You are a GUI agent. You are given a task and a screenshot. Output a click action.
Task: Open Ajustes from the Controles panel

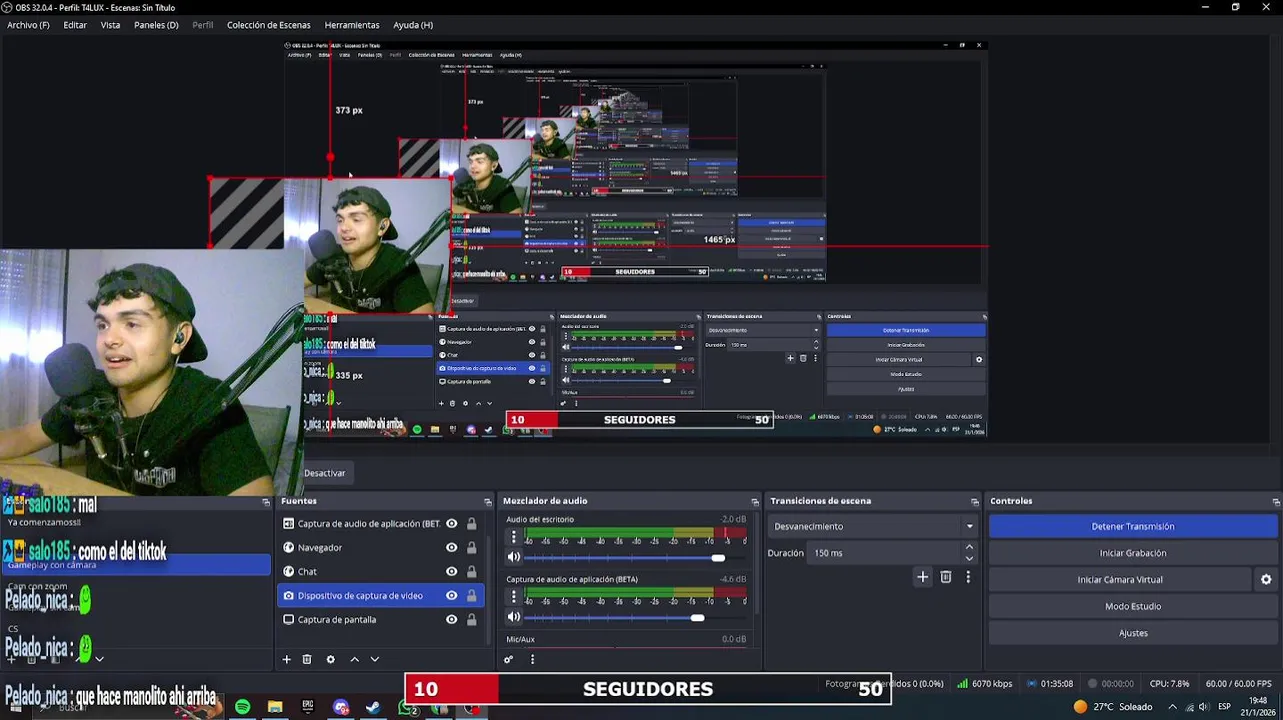1133,633
